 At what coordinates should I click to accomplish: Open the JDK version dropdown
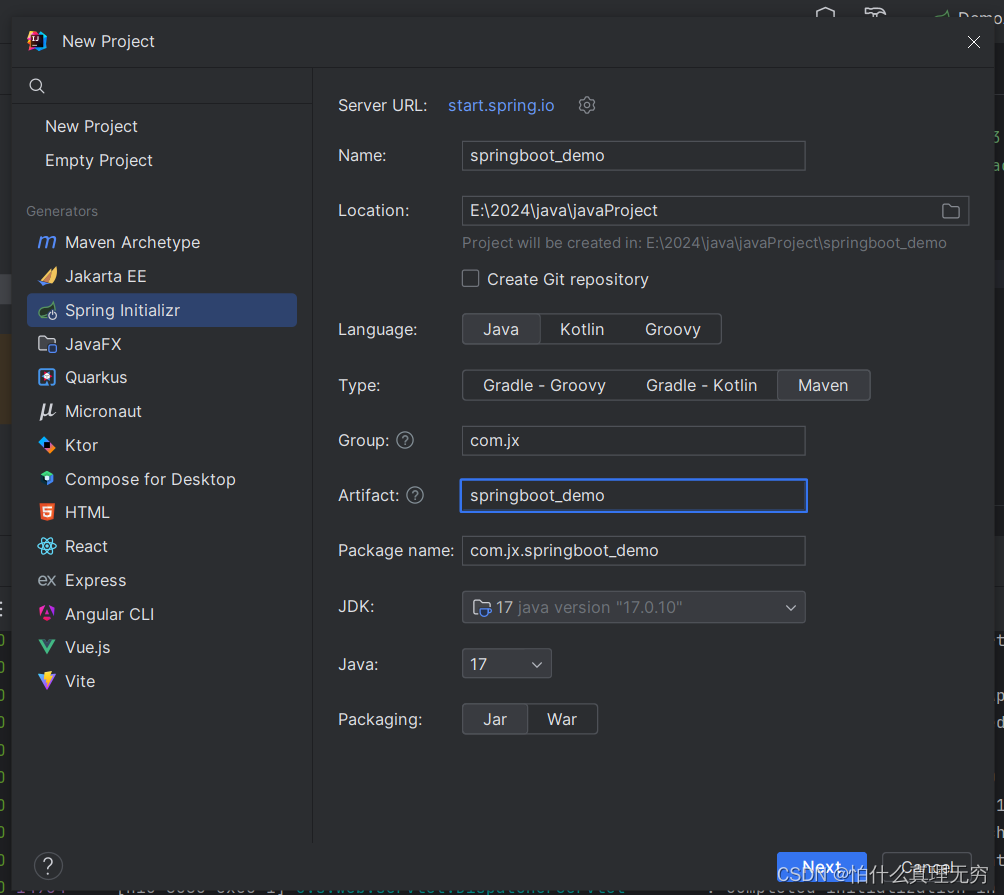point(633,607)
